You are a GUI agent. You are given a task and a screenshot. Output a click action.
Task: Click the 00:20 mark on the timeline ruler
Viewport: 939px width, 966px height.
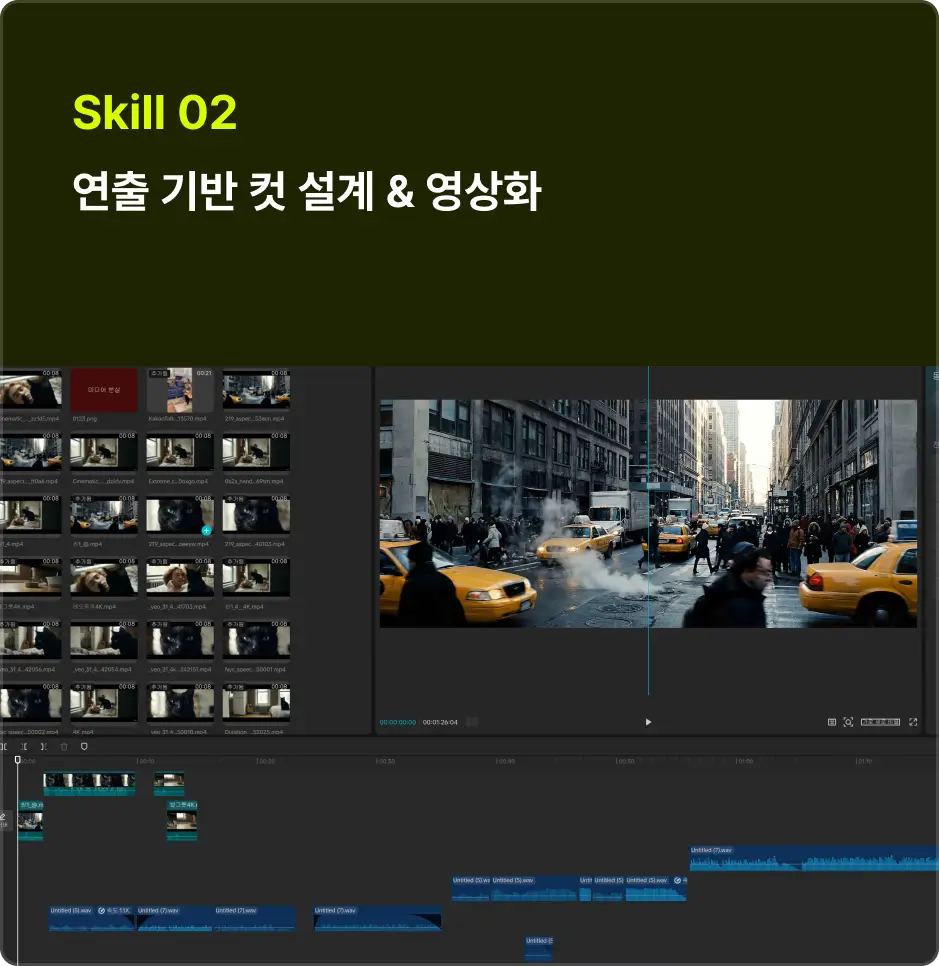point(266,761)
